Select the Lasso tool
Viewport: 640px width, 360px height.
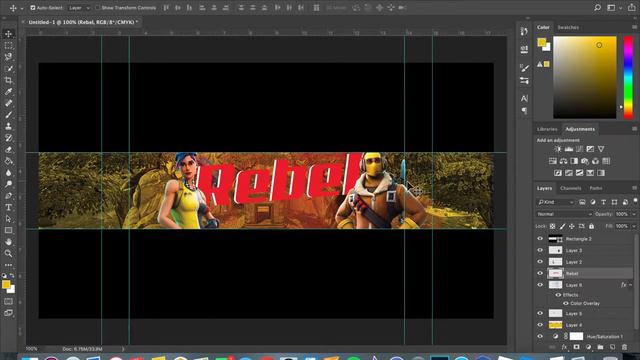(8, 57)
